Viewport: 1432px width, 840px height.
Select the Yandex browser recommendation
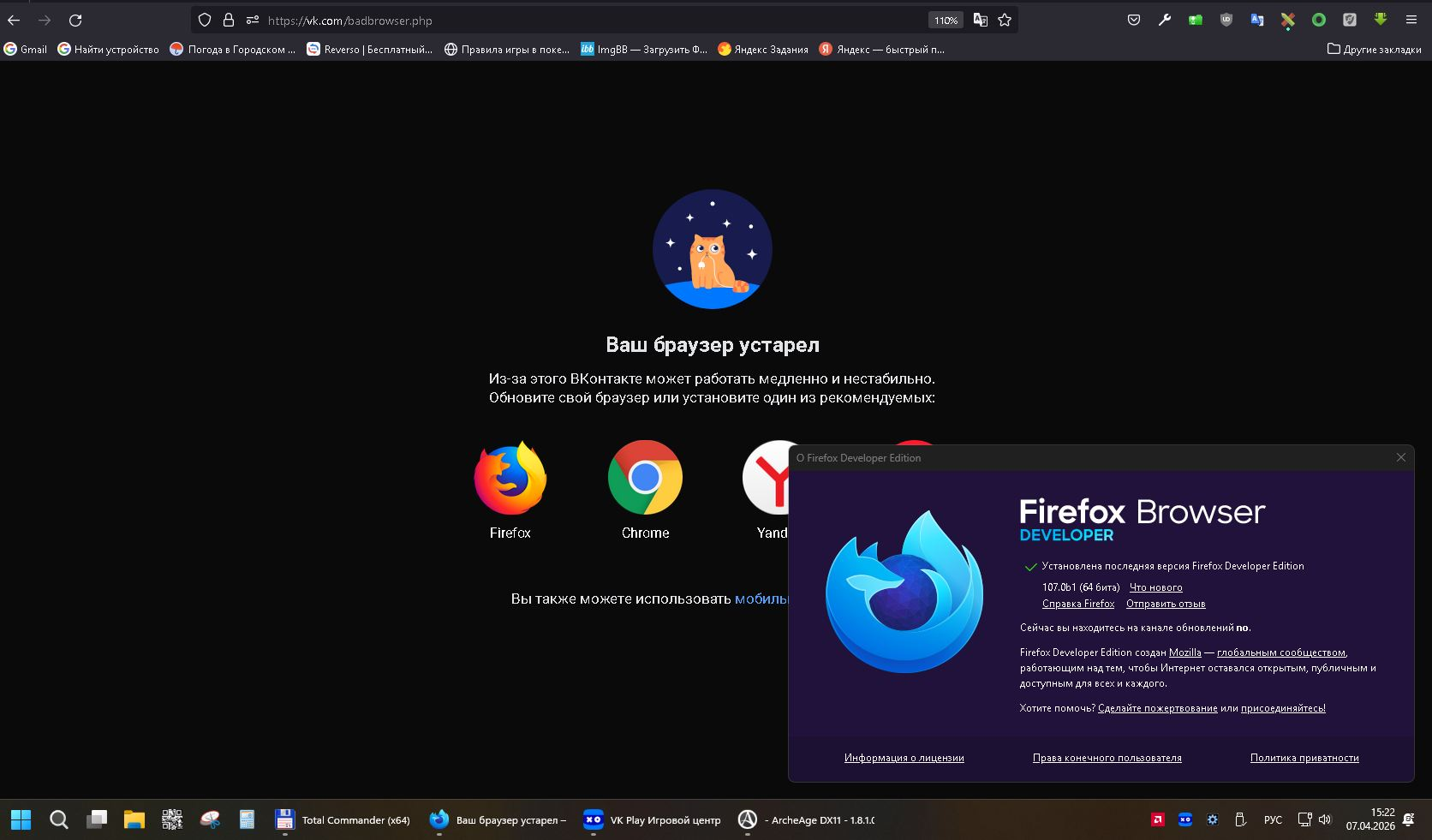(766, 491)
